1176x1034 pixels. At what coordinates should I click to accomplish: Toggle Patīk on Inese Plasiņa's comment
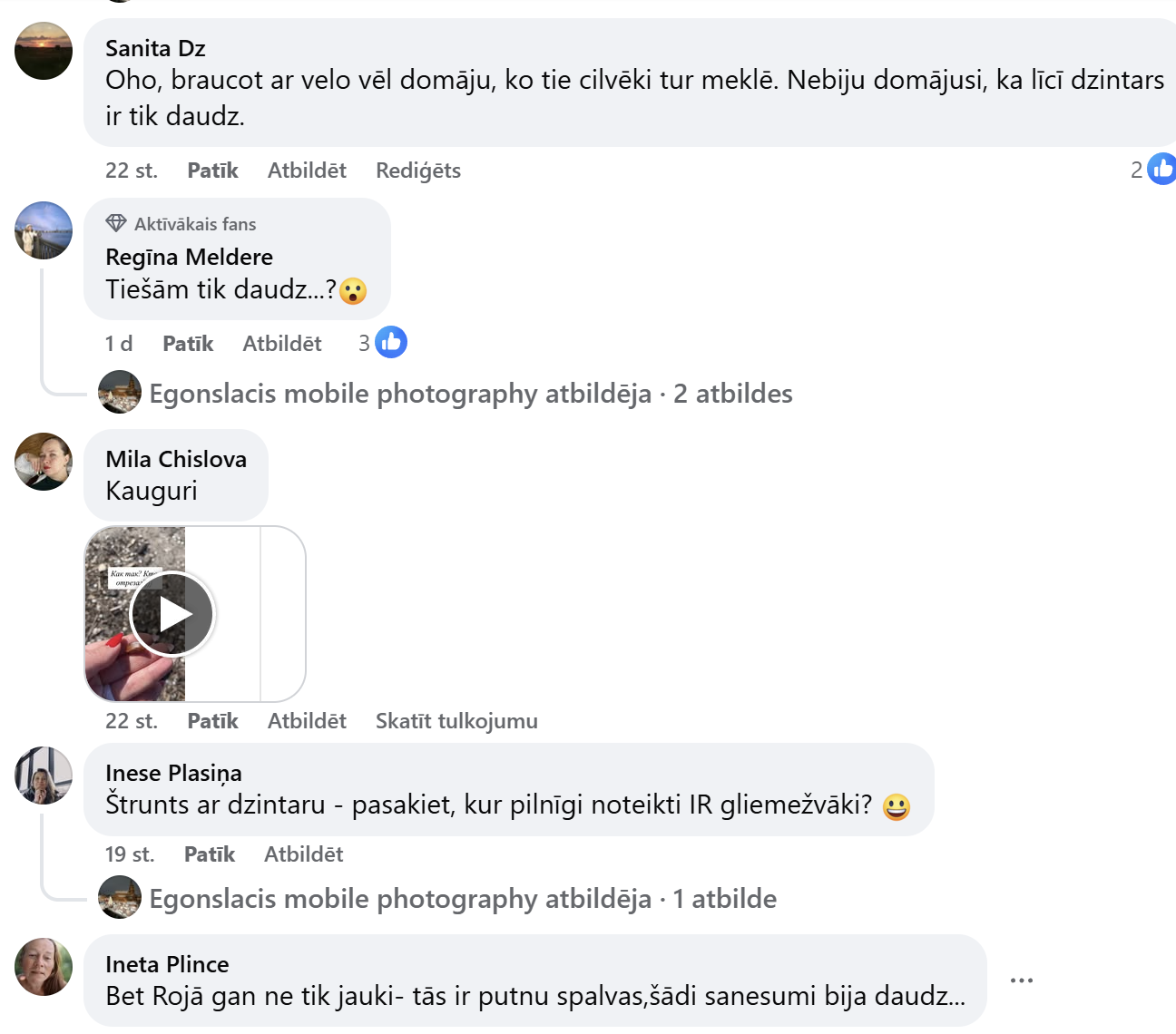[209, 854]
